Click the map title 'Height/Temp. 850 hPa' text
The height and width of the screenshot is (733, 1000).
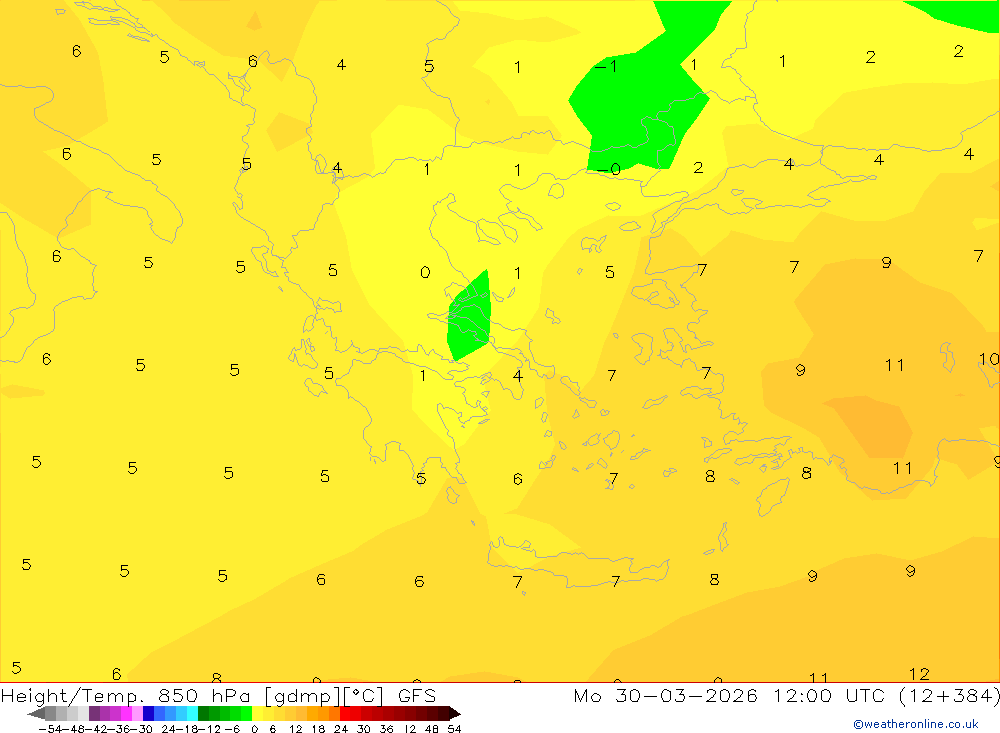coord(126,695)
